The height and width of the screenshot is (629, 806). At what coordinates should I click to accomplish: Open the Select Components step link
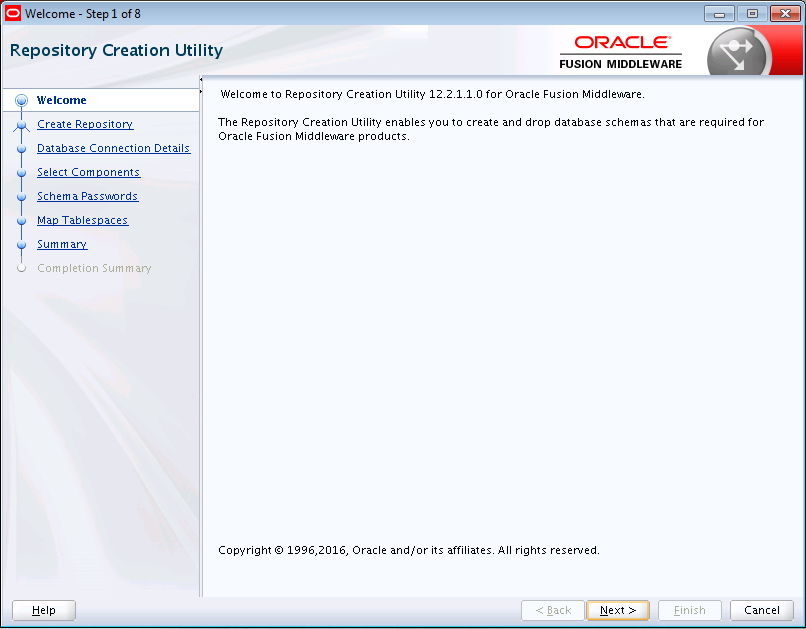pos(88,172)
